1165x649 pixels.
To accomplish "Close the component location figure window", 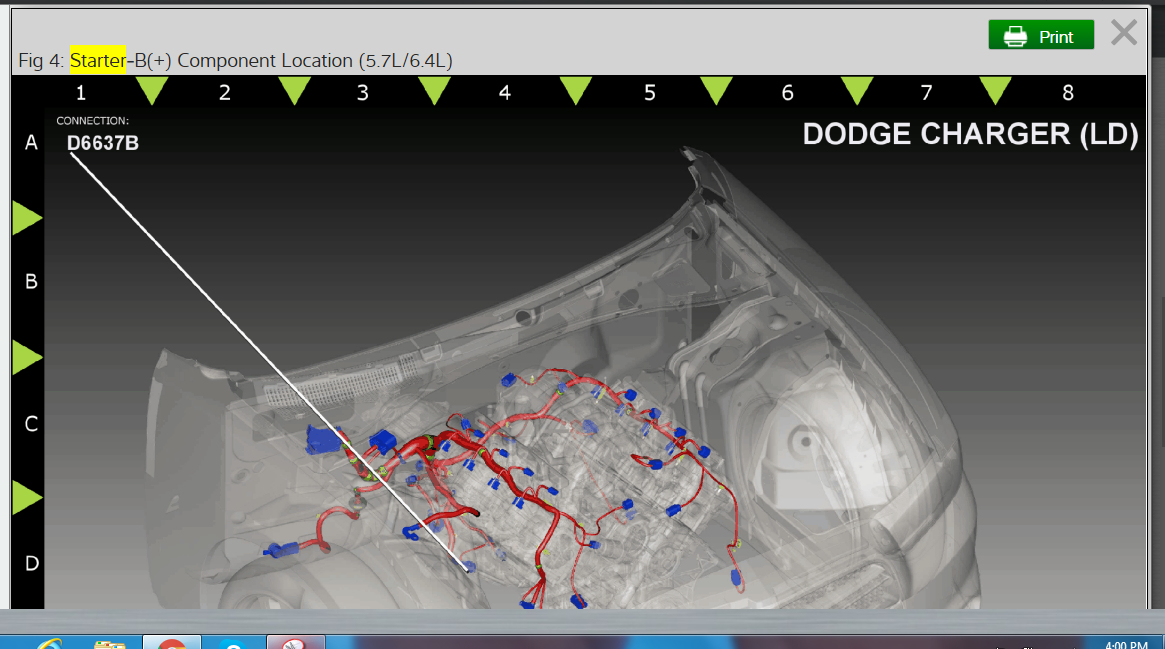I will click(x=1123, y=33).
